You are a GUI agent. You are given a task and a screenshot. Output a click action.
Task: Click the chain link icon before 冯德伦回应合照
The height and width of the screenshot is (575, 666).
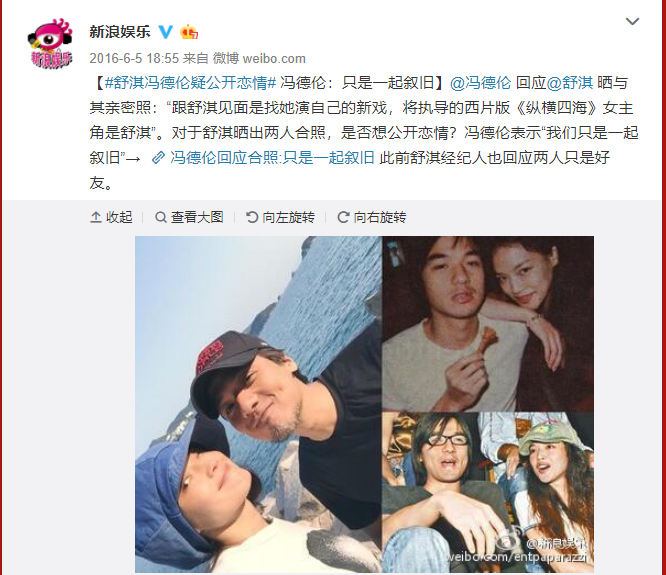158,158
